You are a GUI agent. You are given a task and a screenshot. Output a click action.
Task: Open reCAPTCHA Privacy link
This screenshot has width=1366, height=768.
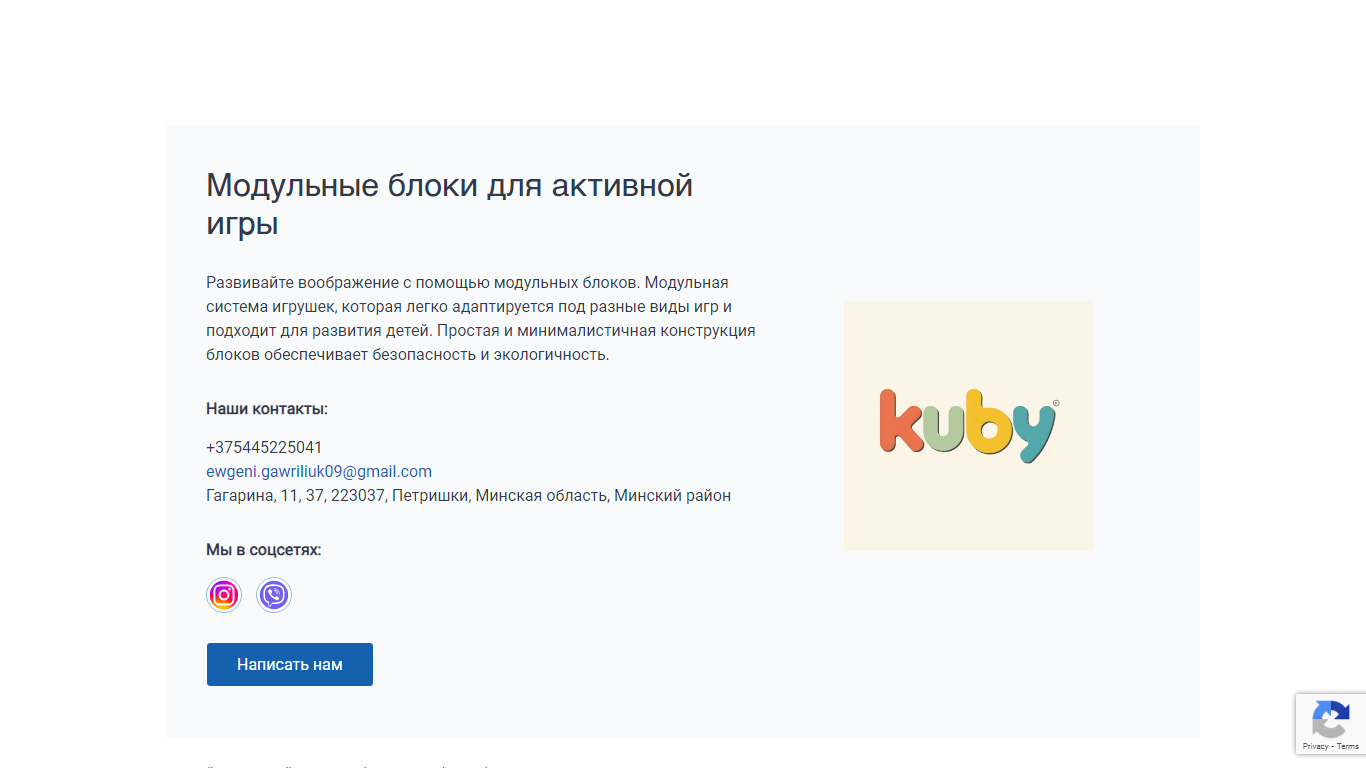click(x=1315, y=746)
